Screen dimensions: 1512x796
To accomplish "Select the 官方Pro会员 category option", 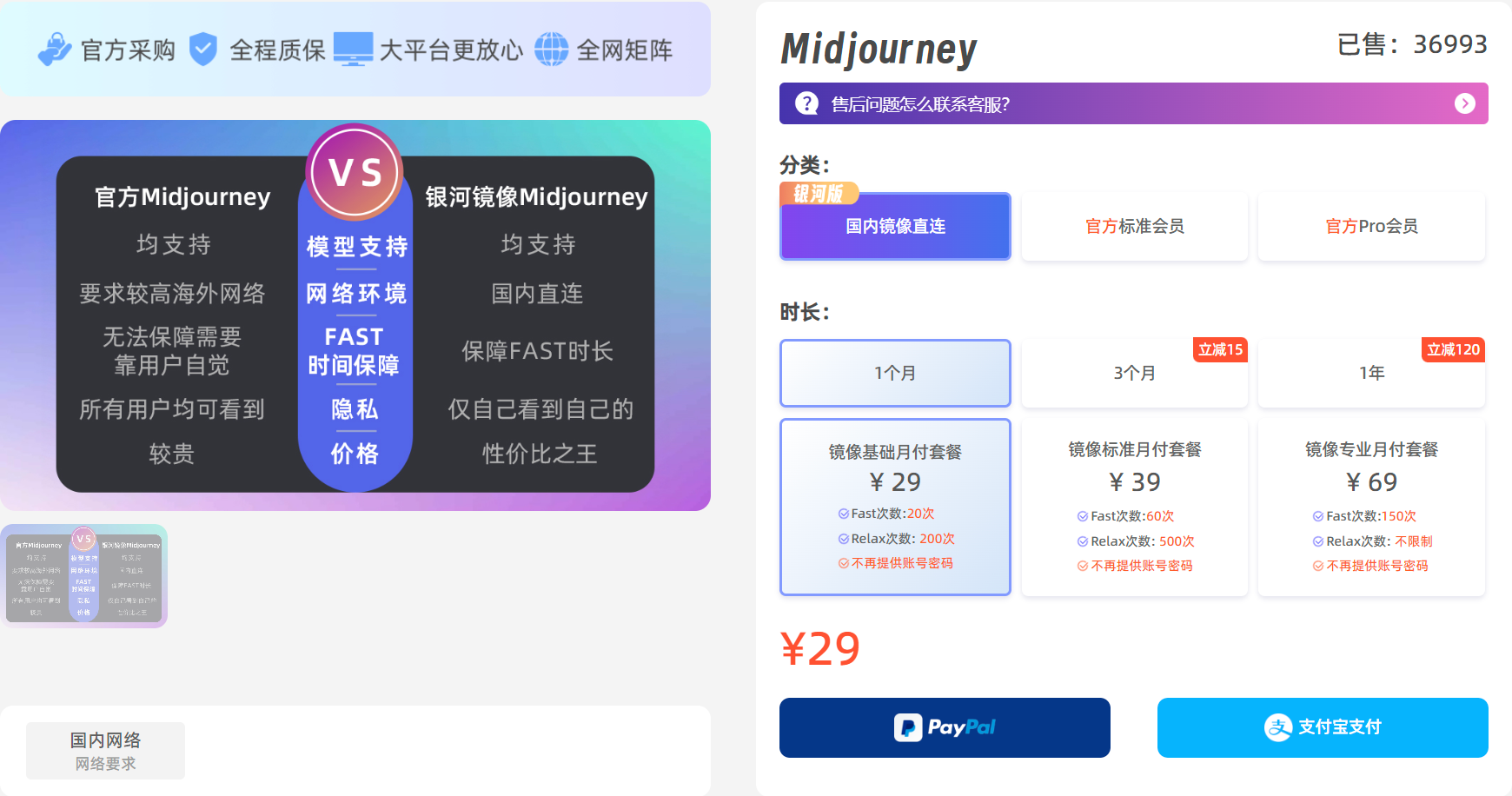I will click(1370, 226).
